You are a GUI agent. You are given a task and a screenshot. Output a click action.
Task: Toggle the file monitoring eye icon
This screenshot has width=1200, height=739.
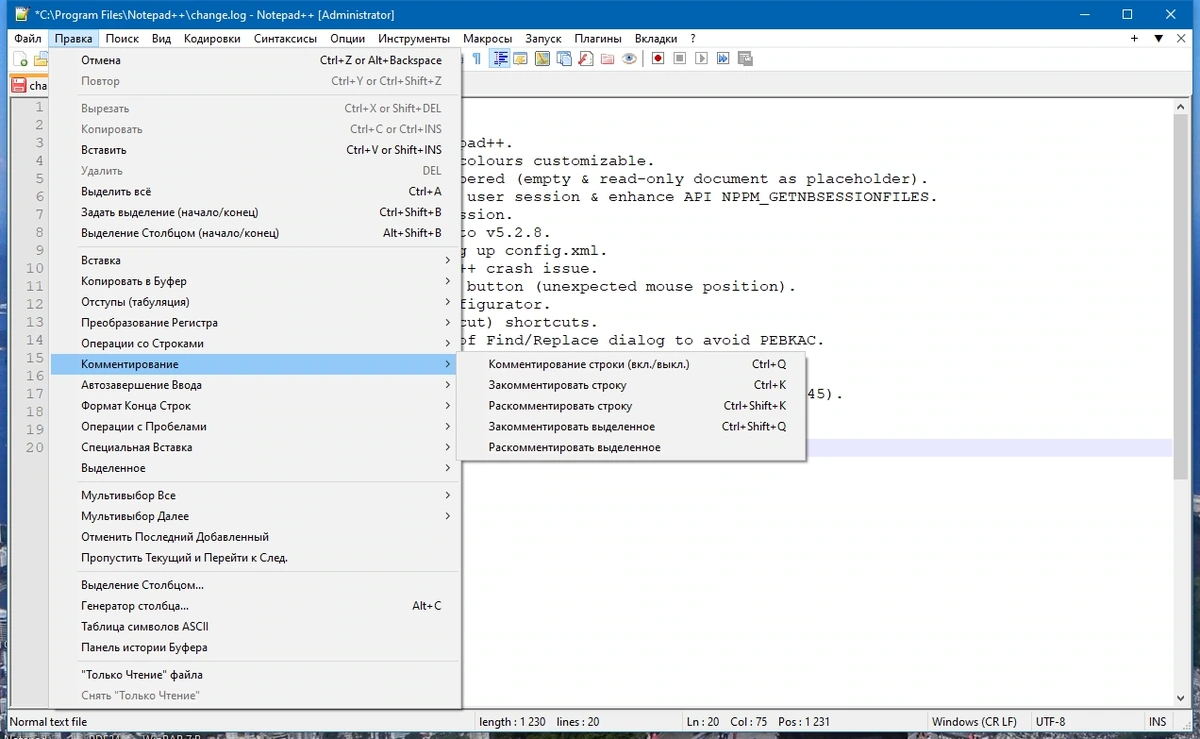(x=629, y=59)
